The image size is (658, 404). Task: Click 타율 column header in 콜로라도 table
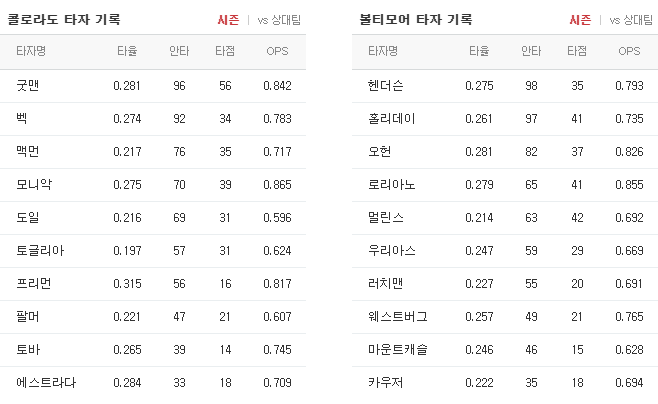coord(127,51)
